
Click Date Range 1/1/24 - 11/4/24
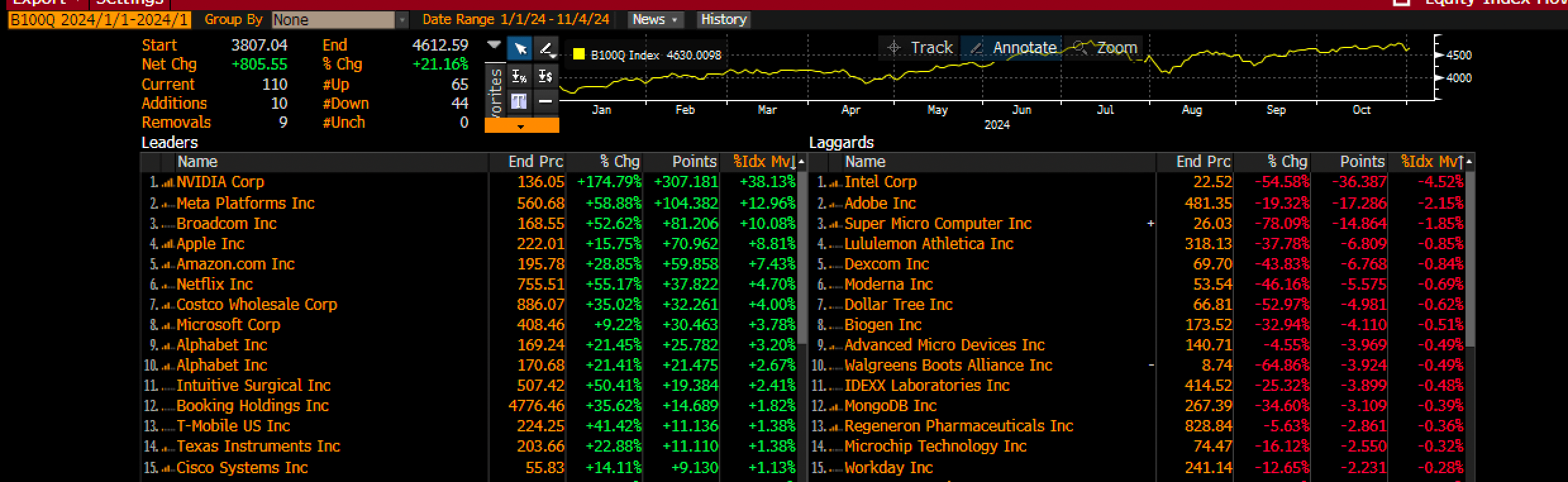point(516,20)
